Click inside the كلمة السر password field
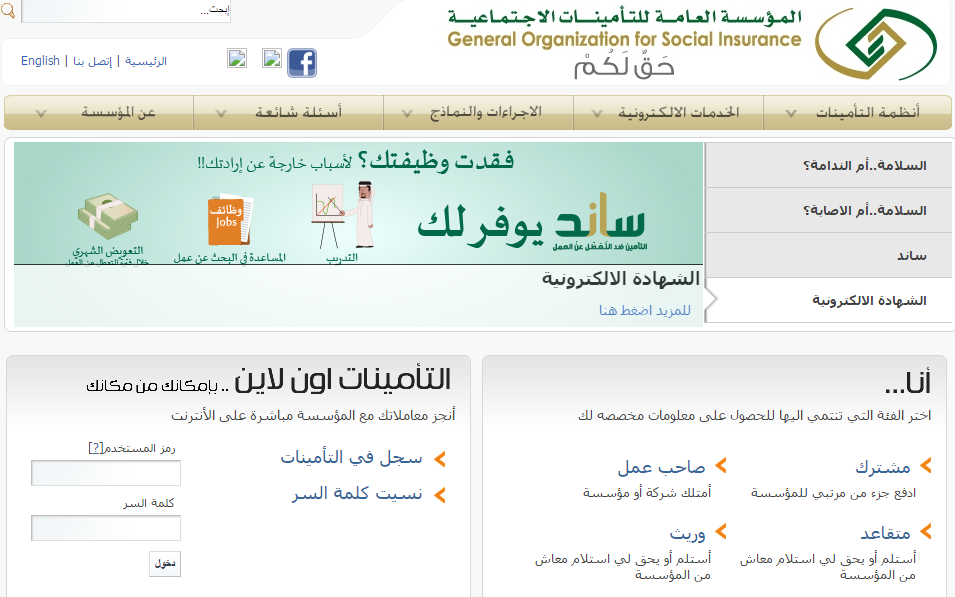Screen dimensions: 955x597 (x=105, y=527)
